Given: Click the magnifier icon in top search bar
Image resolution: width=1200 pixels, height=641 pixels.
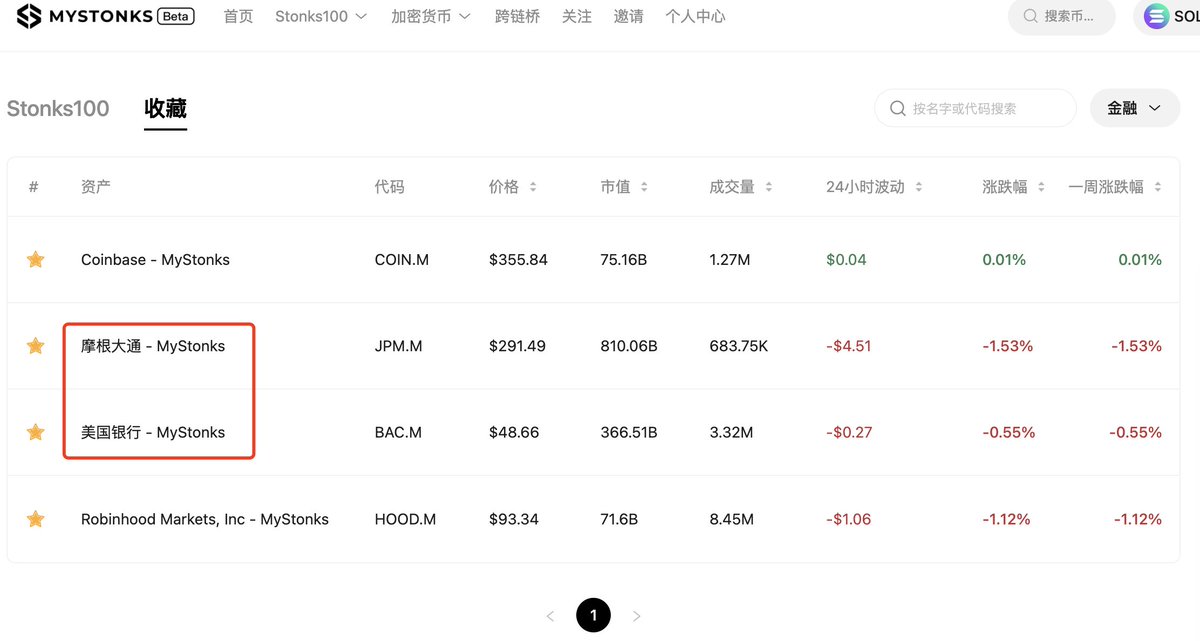Looking at the screenshot, I should tap(1031, 17).
